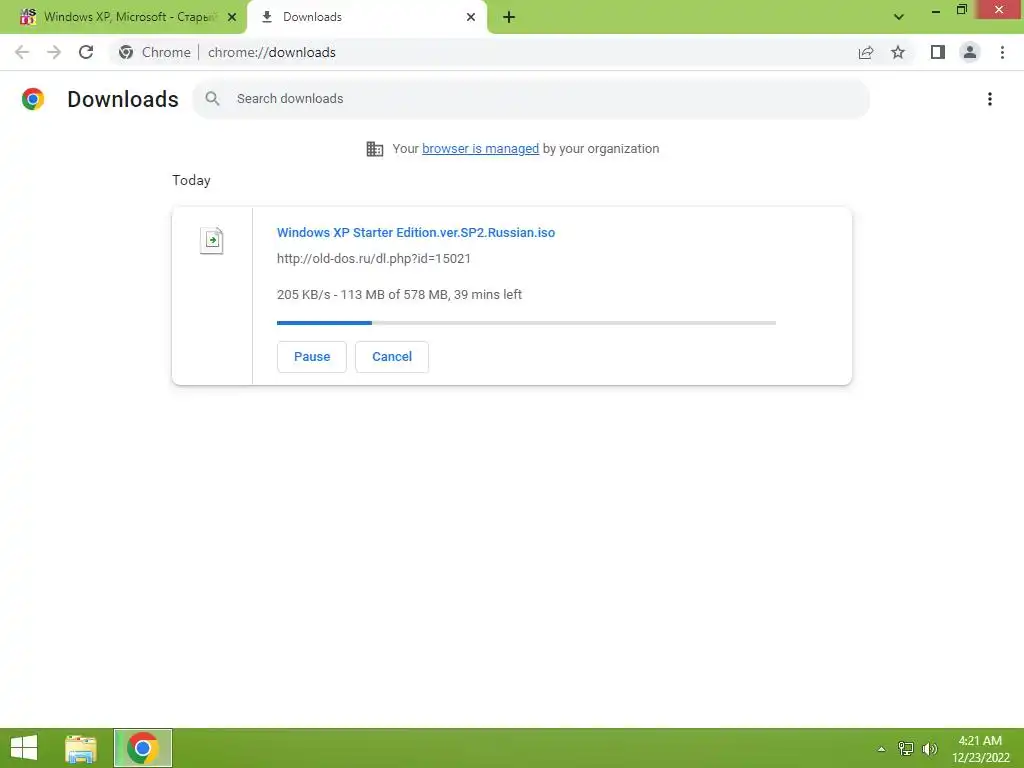Image resolution: width=1024 pixels, height=768 pixels.
Task: Close the Windows XP, Microsoft tab
Action: (x=232, y=17)
